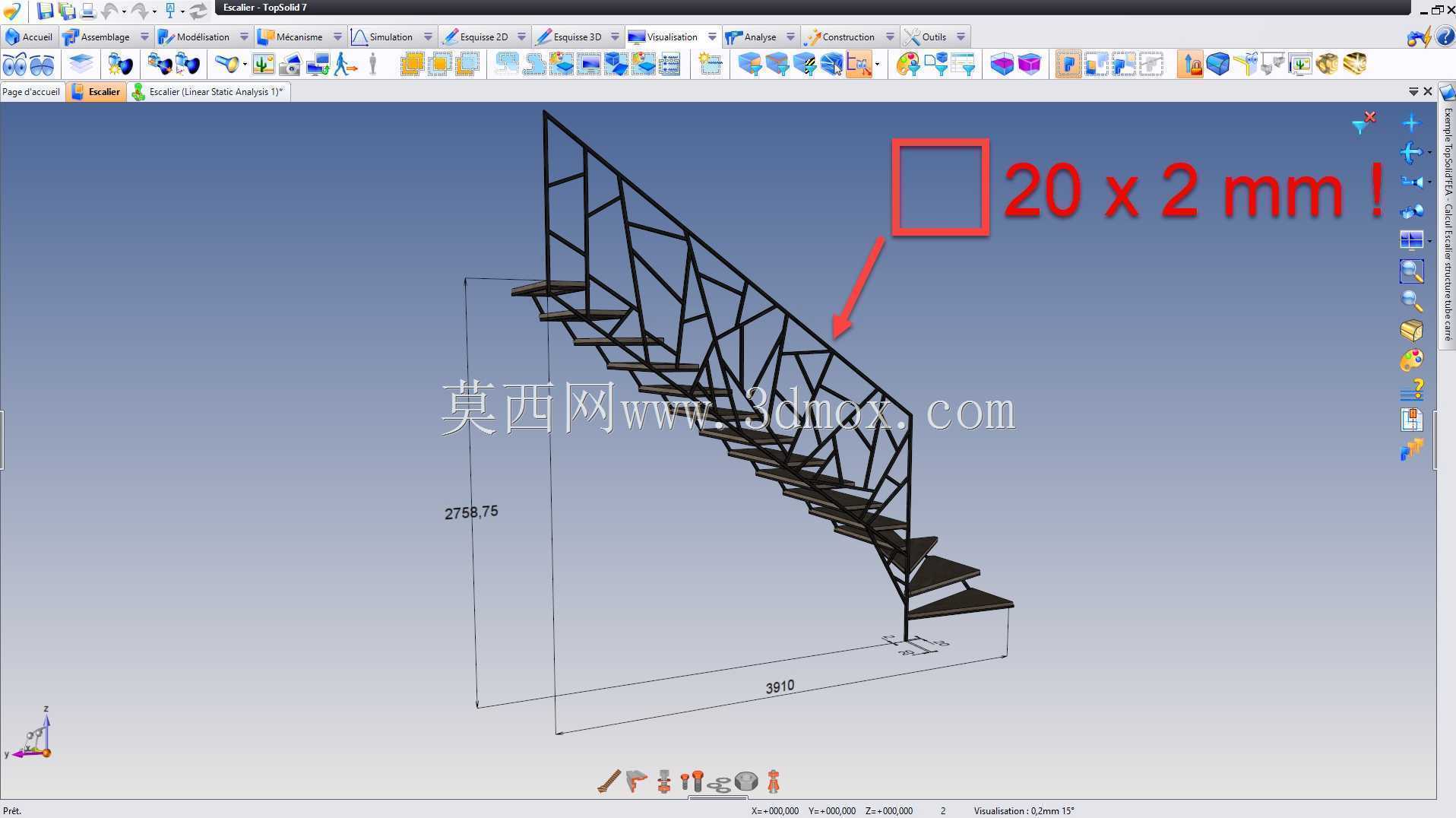Click the camera snapshot icon

pyautogui.click(x=290, y=65)
